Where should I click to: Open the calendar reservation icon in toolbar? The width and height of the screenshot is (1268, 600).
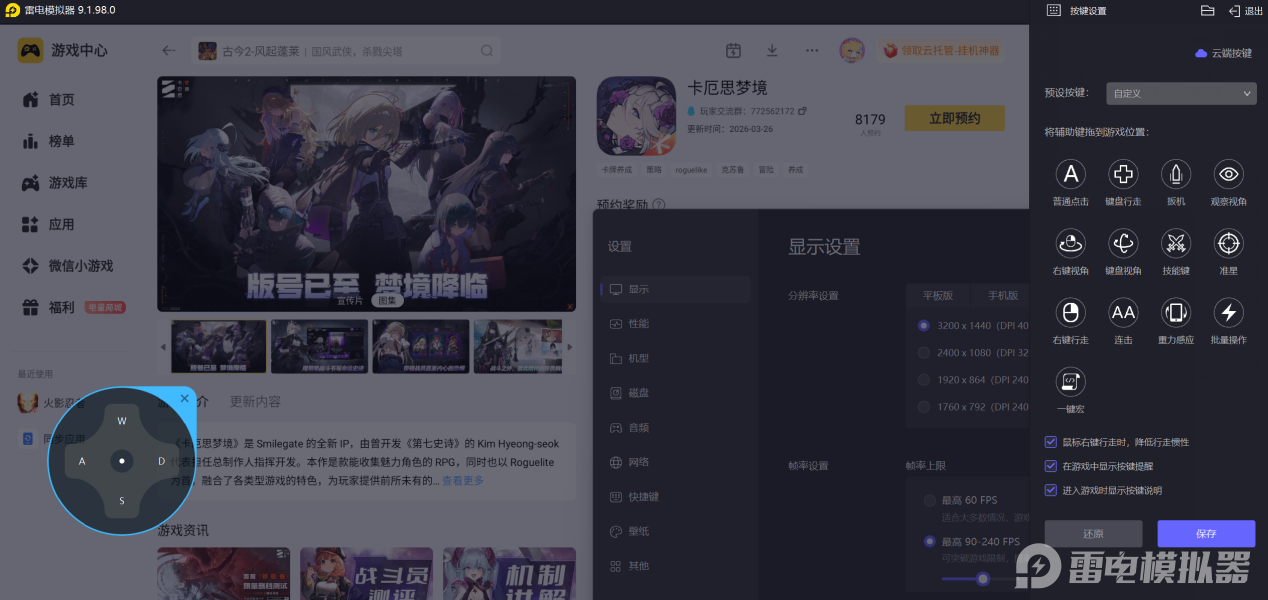pyautogui.click(x=733, y=50)
